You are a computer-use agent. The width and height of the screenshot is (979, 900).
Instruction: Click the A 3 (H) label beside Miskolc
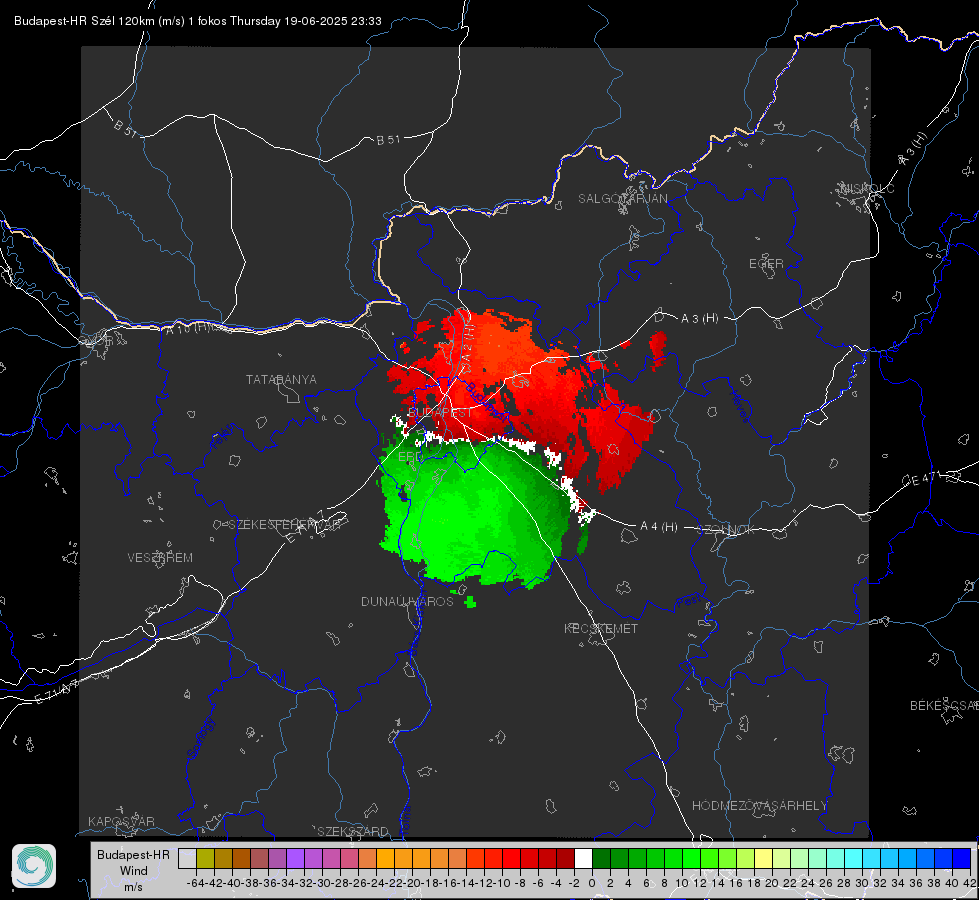pos(913,149)
